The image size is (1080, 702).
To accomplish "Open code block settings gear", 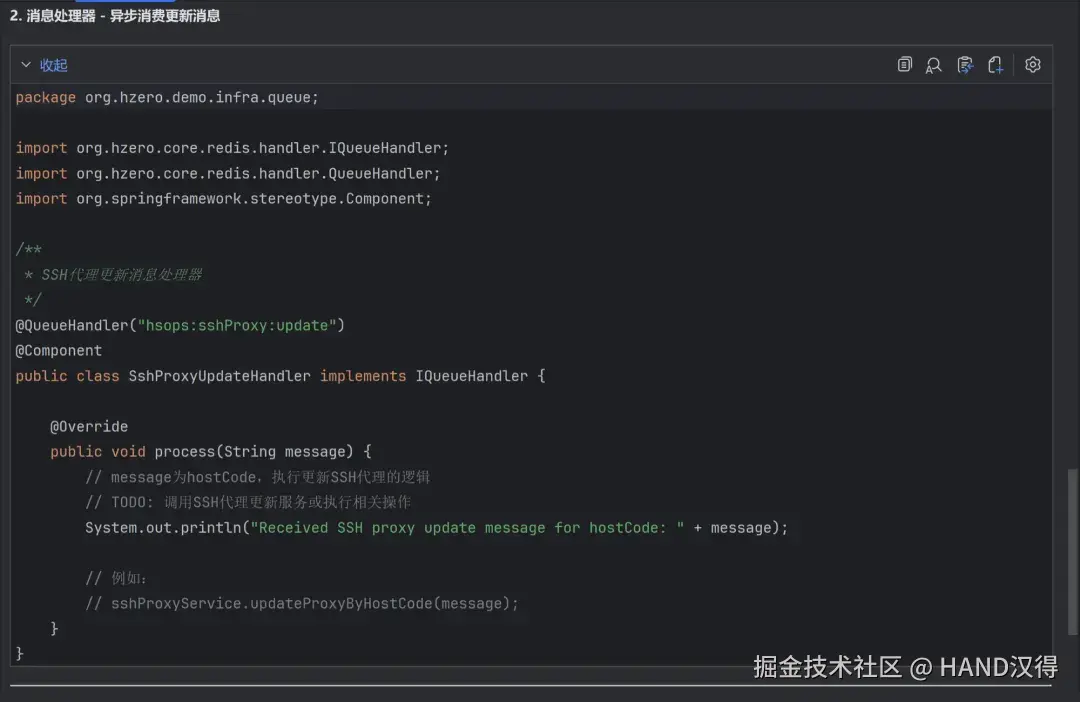I will 1033,65.
